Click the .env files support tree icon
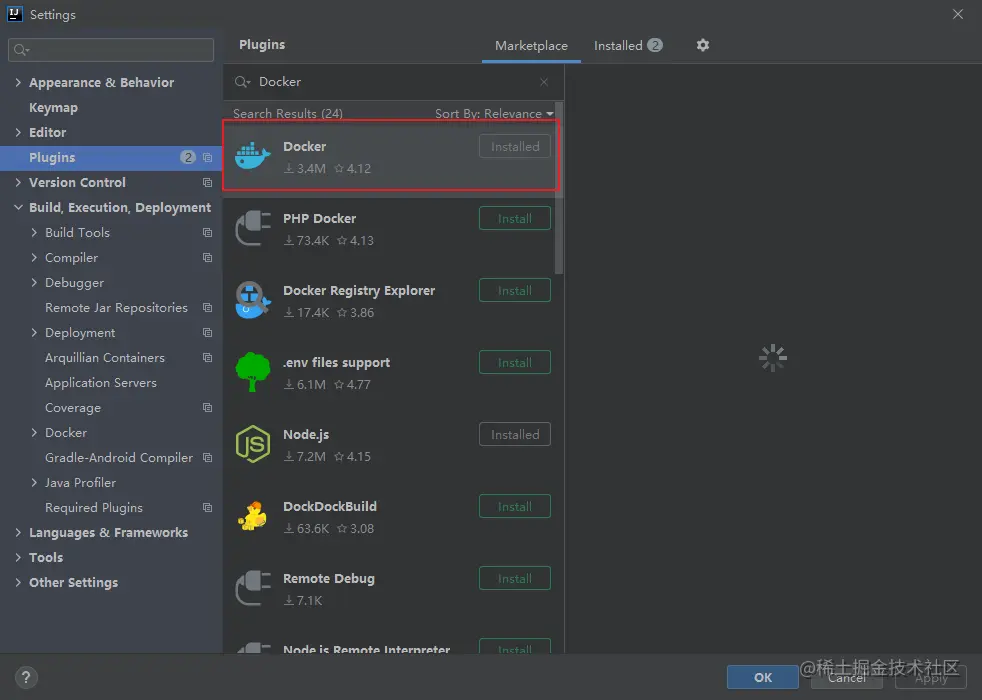982x700 pixels. [252, 372]
